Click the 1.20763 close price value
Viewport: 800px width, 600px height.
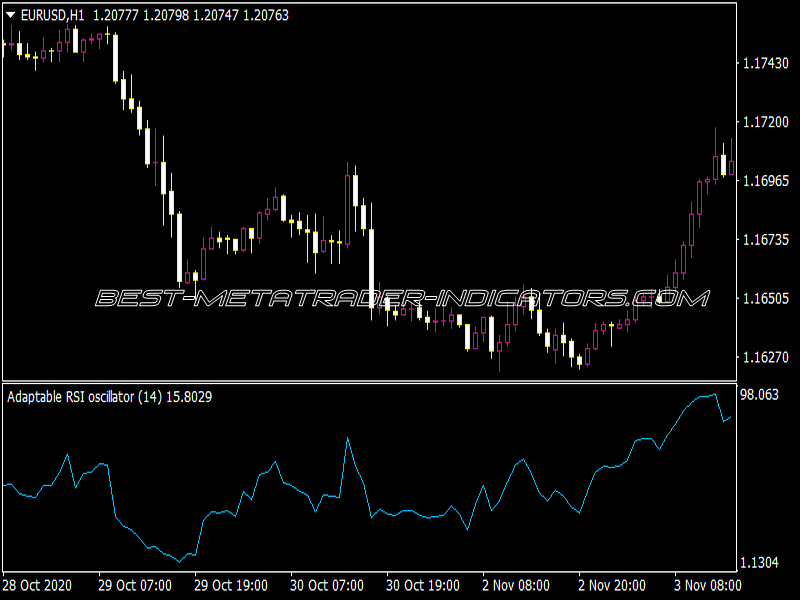pyautogui.click(x=266, y=16)
